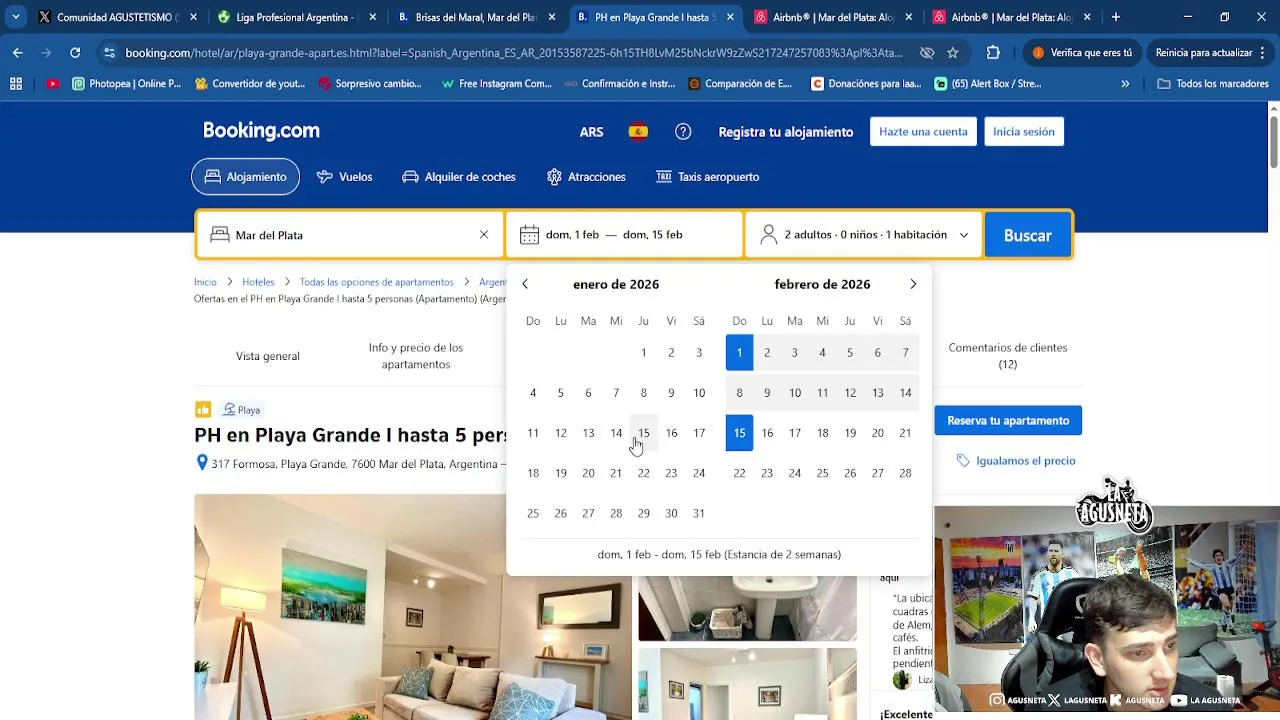The height and width of the screenshot is (720, 1280).
Task: Click Hazte una cuenta button
Action: (x=923, y=132)
